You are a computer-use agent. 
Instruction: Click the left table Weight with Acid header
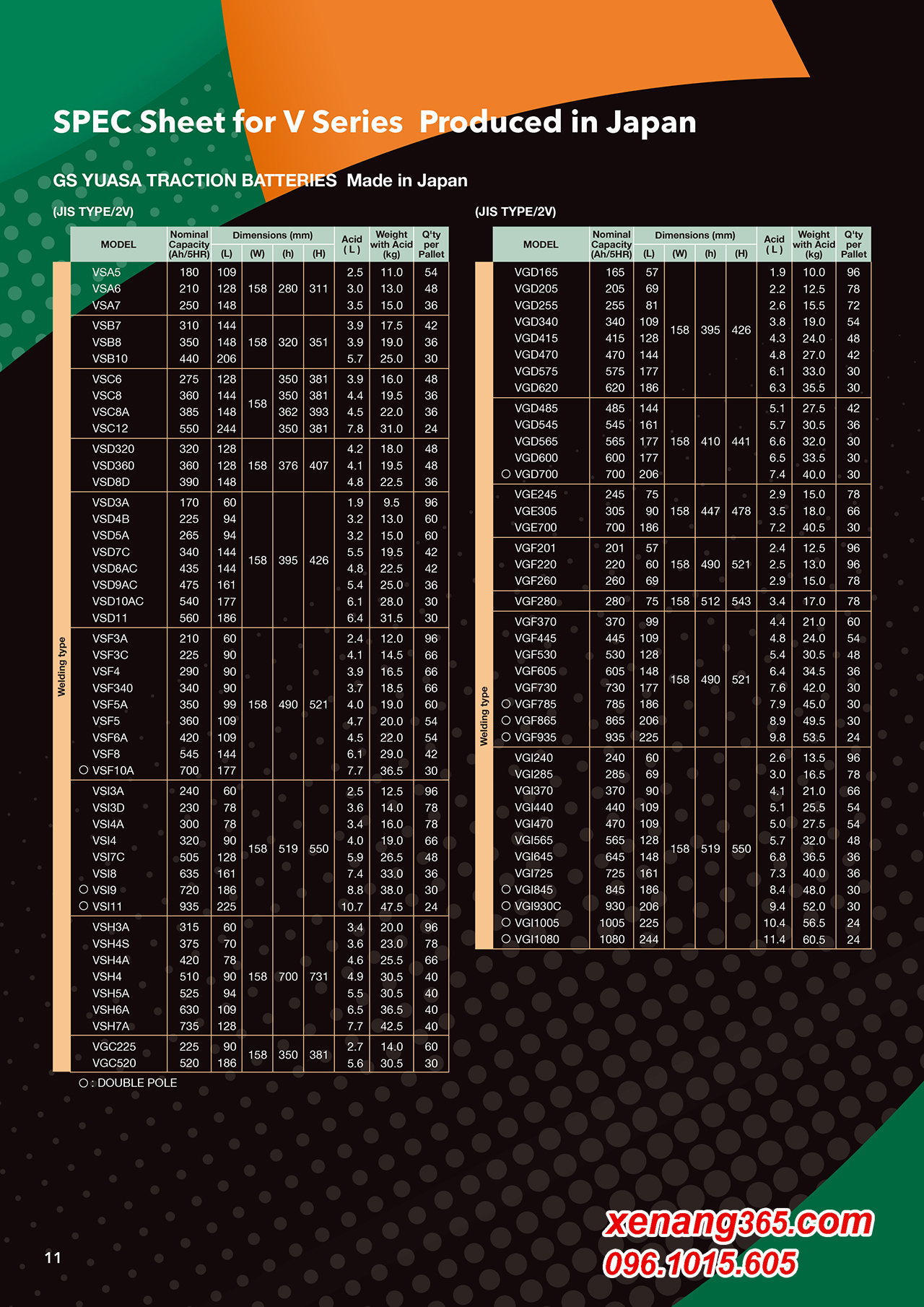tap(391, 245)
